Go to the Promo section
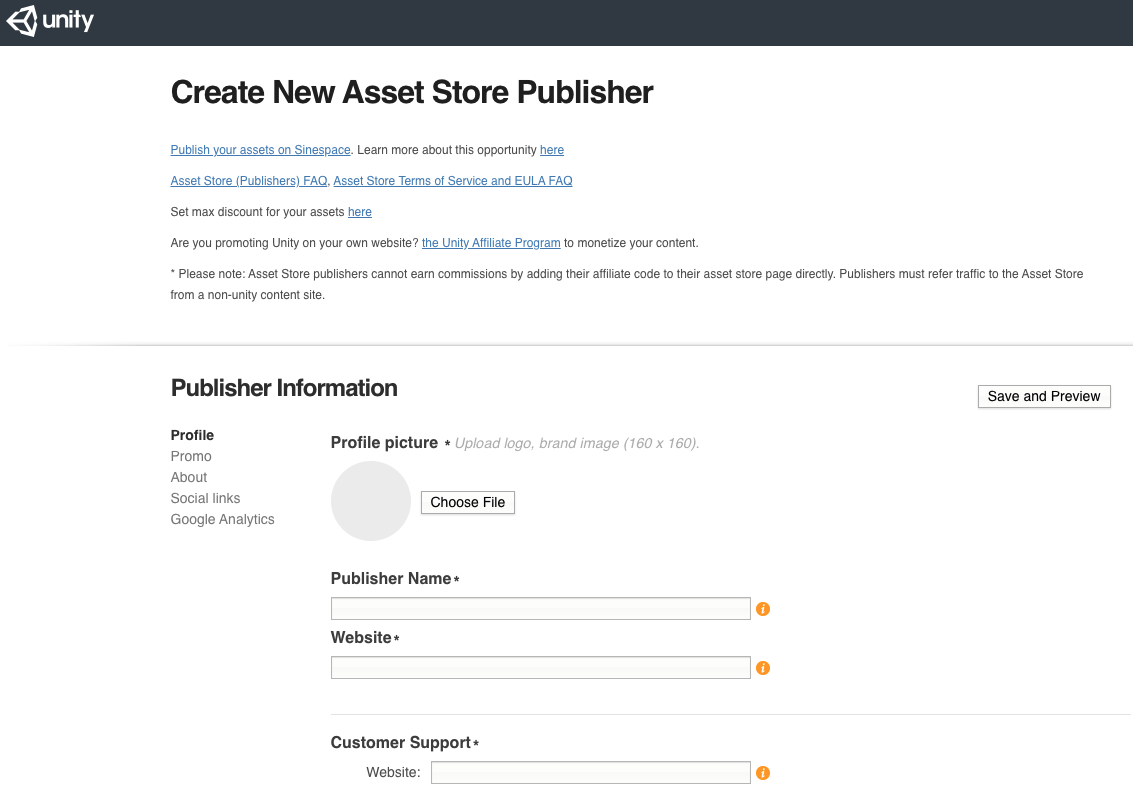The height and width of the screenshot is (789, 1133). coord(191,456)
